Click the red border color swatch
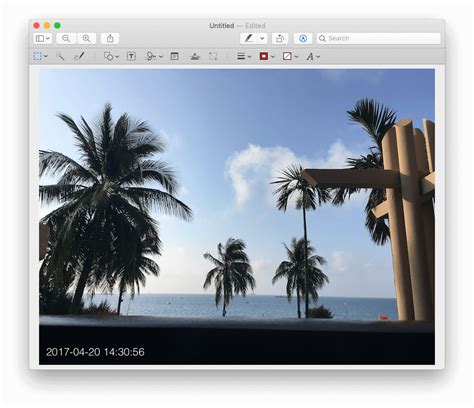The height and width of the screenshot is (408, 474). 264,56
